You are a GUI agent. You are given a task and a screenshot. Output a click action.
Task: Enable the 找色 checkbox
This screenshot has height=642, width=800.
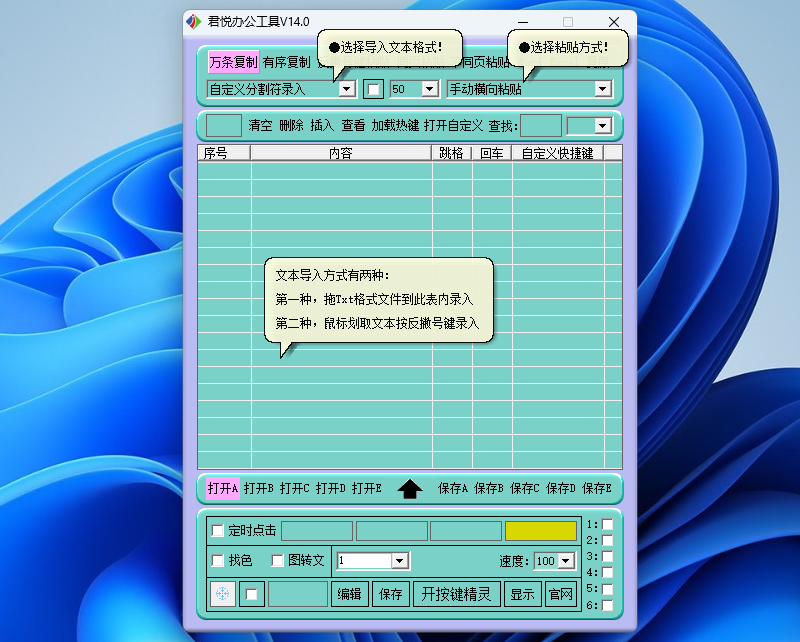tap(218, 560)
